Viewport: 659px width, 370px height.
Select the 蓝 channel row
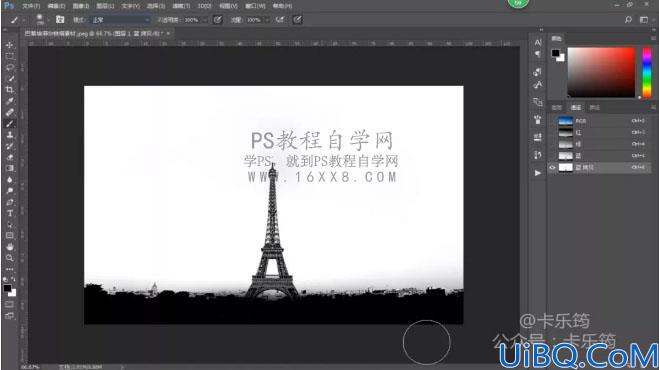coord(599,156)
